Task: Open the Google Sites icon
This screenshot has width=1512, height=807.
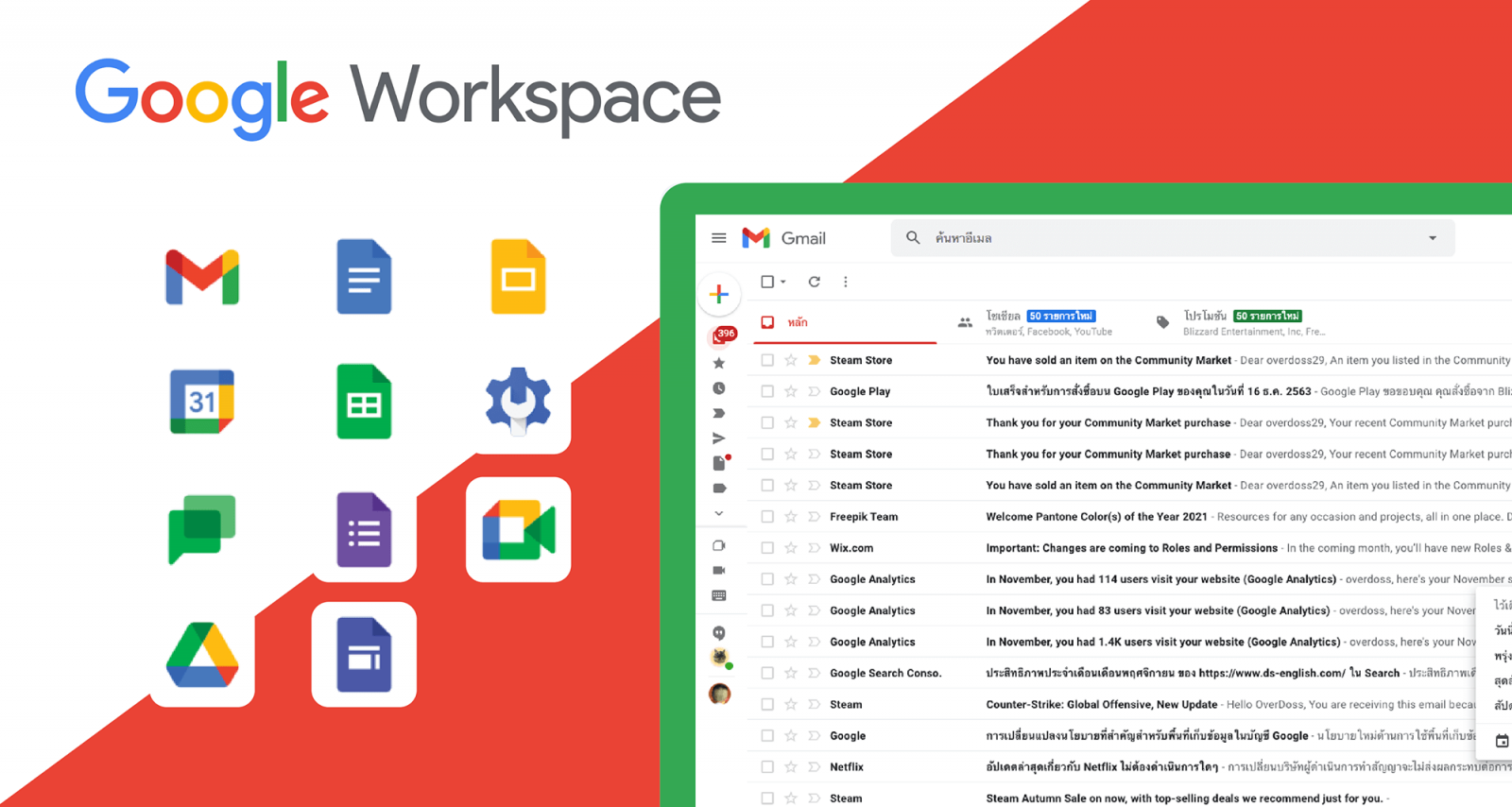Action: pyautogui.click(x=364, y=655)
